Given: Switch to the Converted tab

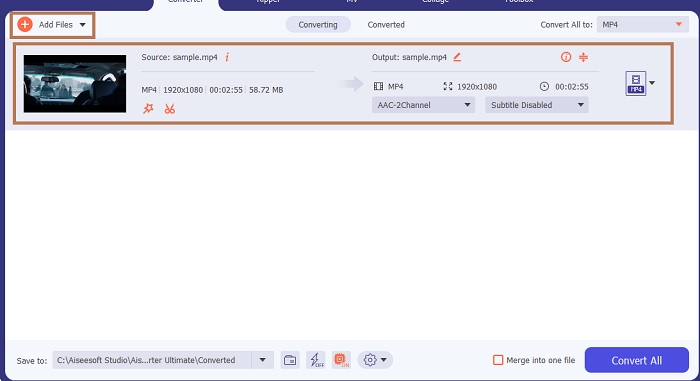Looking at the screenshot, I should 386,25.
